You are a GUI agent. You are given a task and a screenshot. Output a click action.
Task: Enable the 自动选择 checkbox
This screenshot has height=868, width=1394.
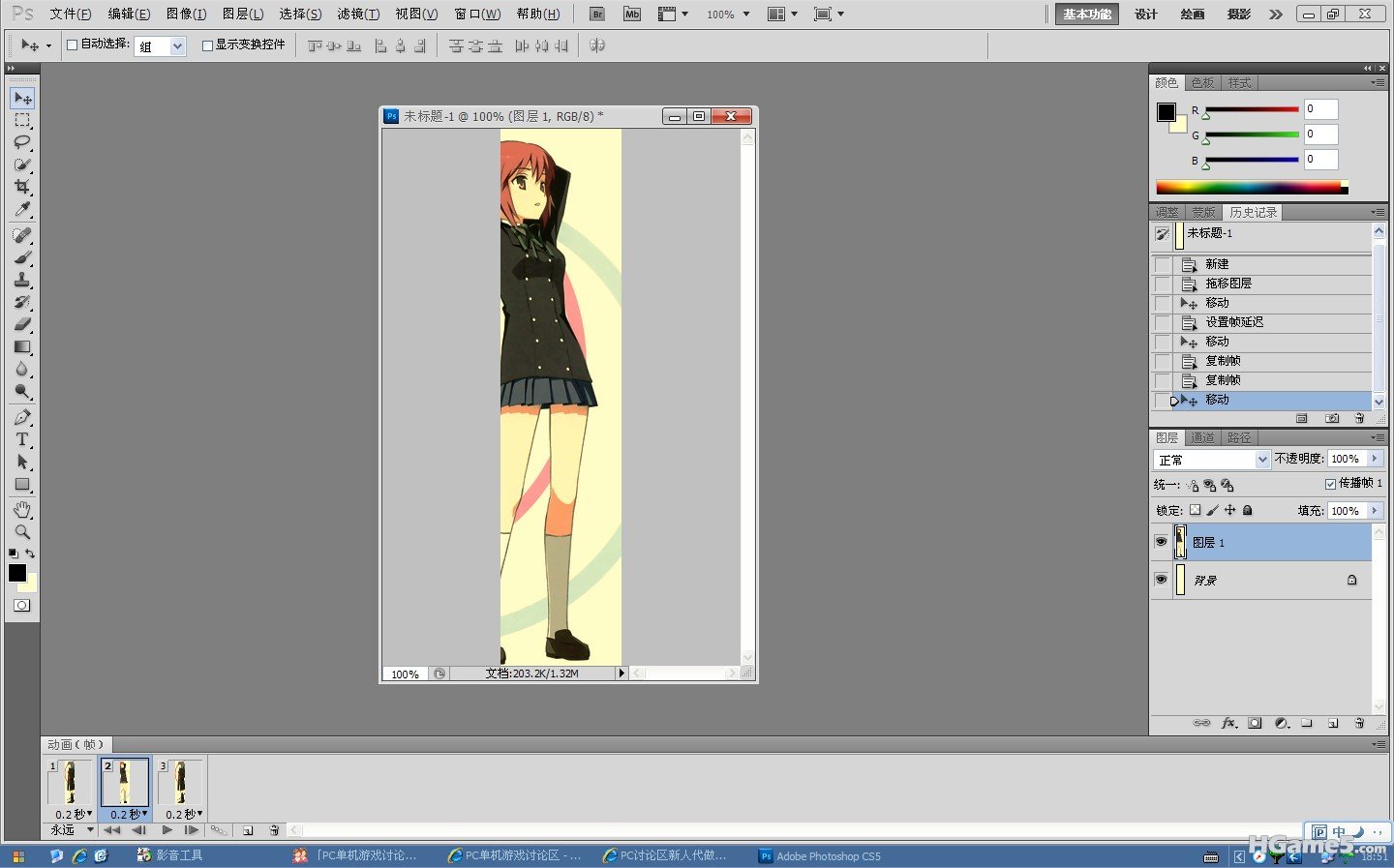72,45
